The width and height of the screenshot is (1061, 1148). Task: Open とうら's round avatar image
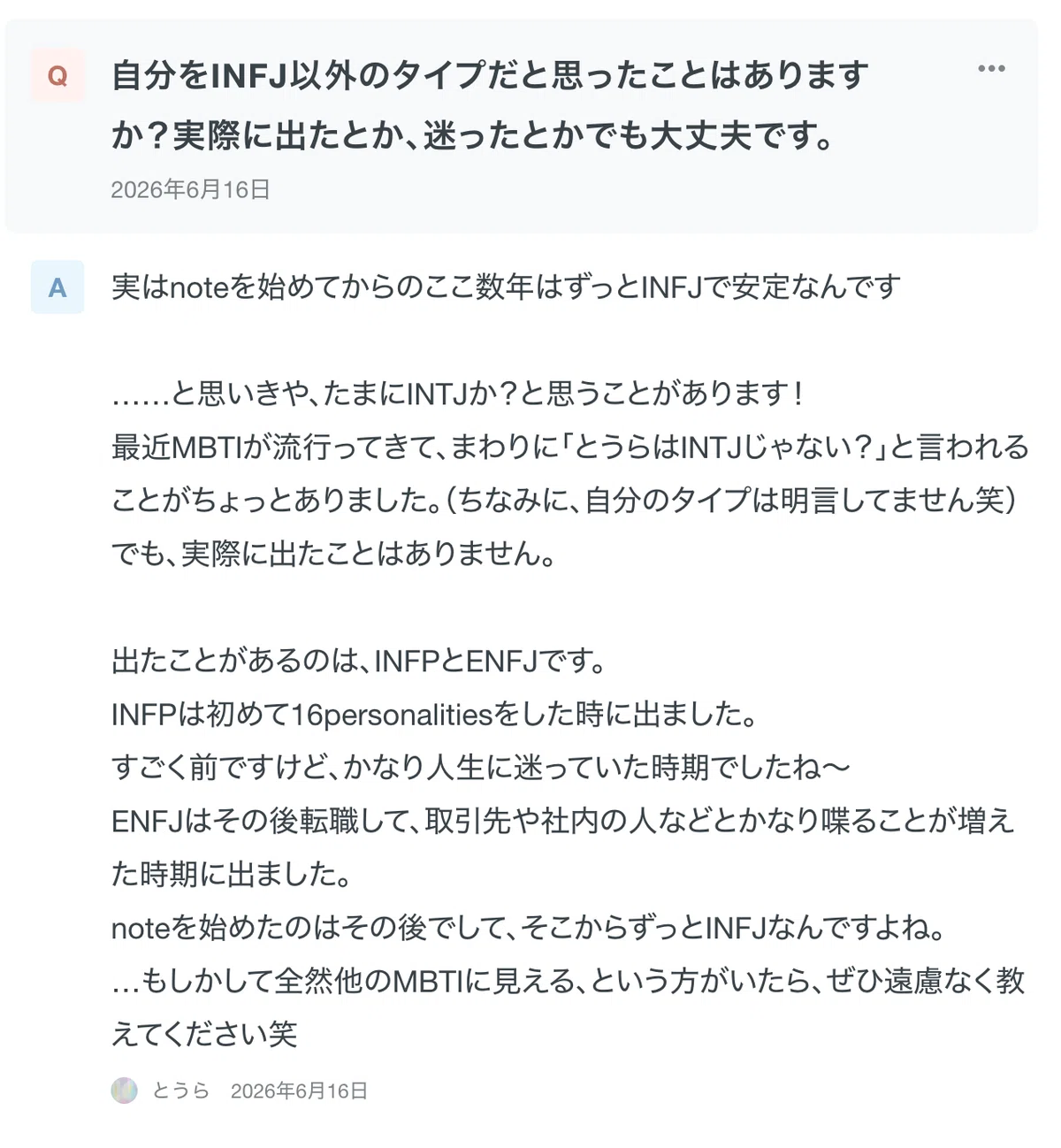(x=125, y=1091)
